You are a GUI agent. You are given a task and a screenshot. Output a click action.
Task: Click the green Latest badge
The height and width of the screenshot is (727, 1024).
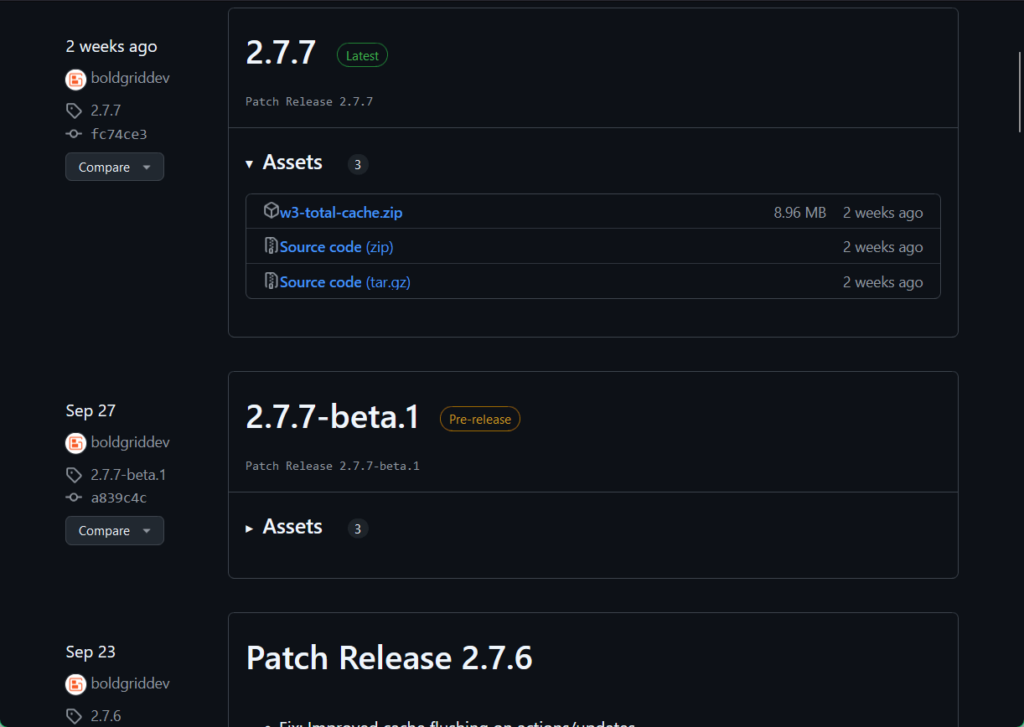362,56
